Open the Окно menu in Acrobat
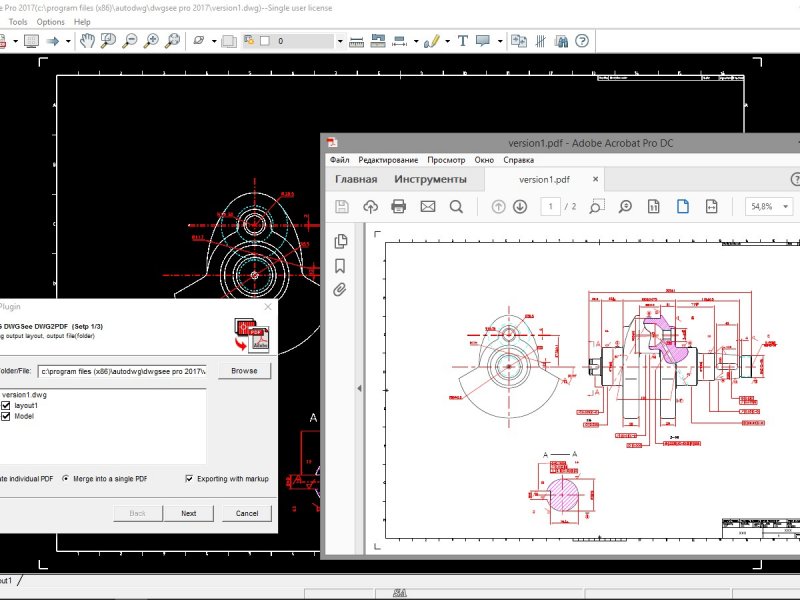This screenshot has height=600, width=800. click(x=484, y=160)
